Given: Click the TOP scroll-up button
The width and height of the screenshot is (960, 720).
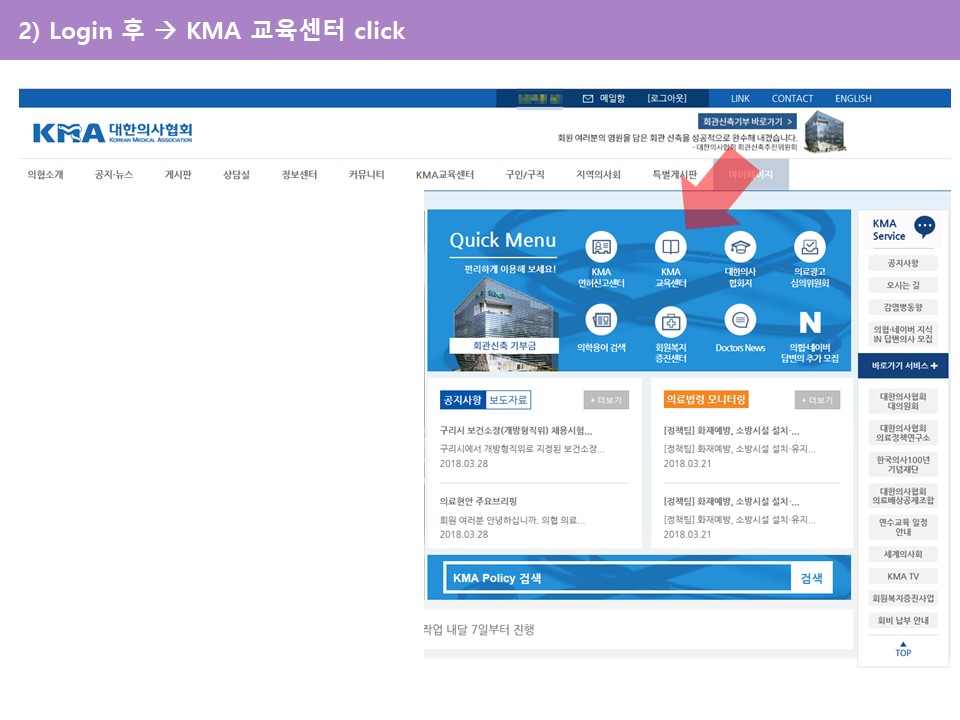Looking at the screenshot, I should pyautogui.click(x=903, y=648).
